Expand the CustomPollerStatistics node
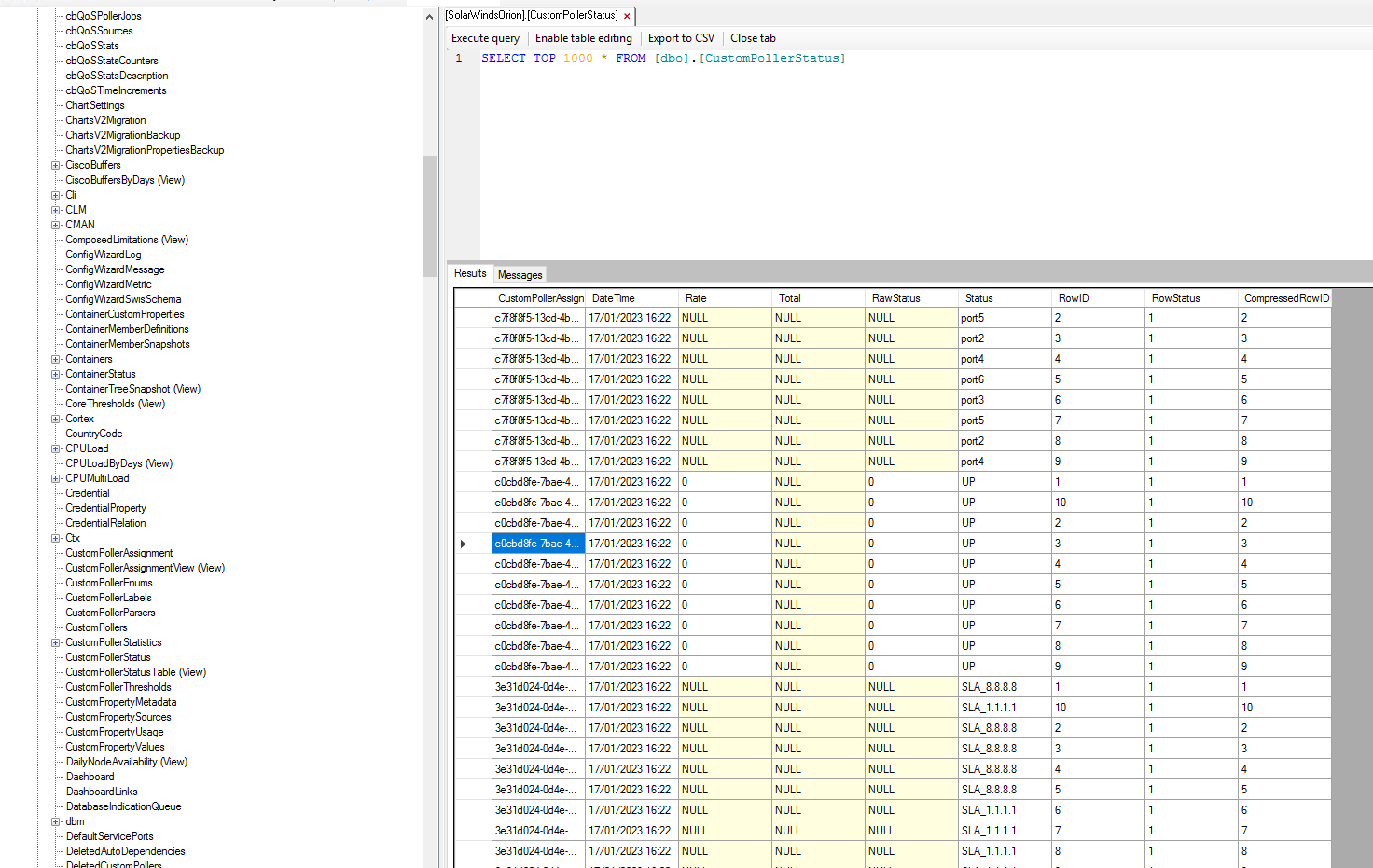Viewport: 1373px width, 868px height. [56, 643]
